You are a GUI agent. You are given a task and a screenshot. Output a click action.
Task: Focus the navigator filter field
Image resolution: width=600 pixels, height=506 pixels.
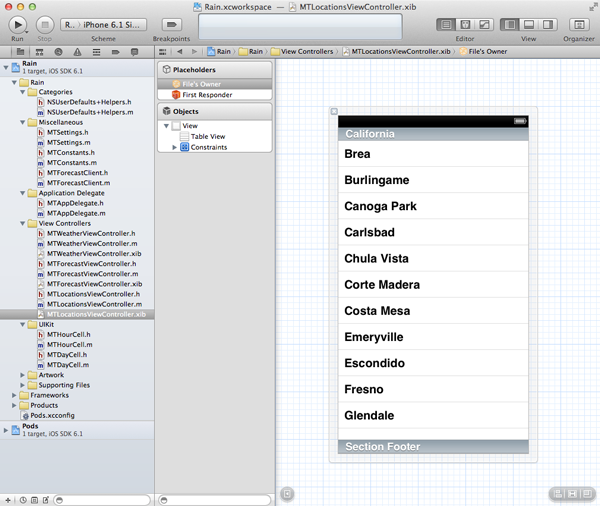click(102, 500)
